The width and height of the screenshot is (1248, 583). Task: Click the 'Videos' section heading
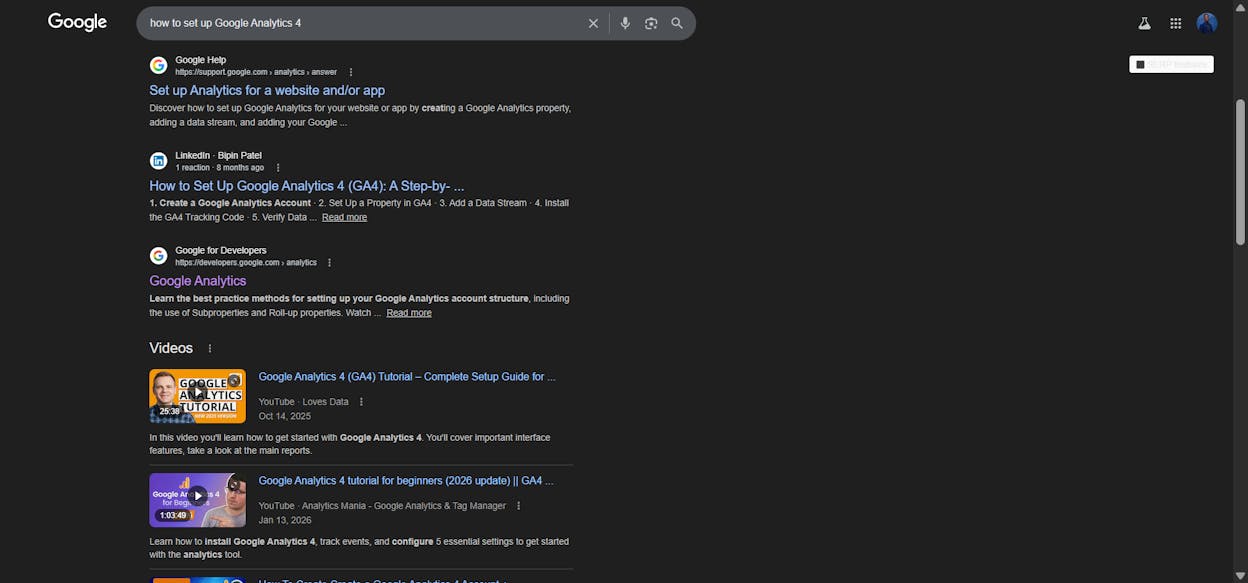tap(171, 348)
